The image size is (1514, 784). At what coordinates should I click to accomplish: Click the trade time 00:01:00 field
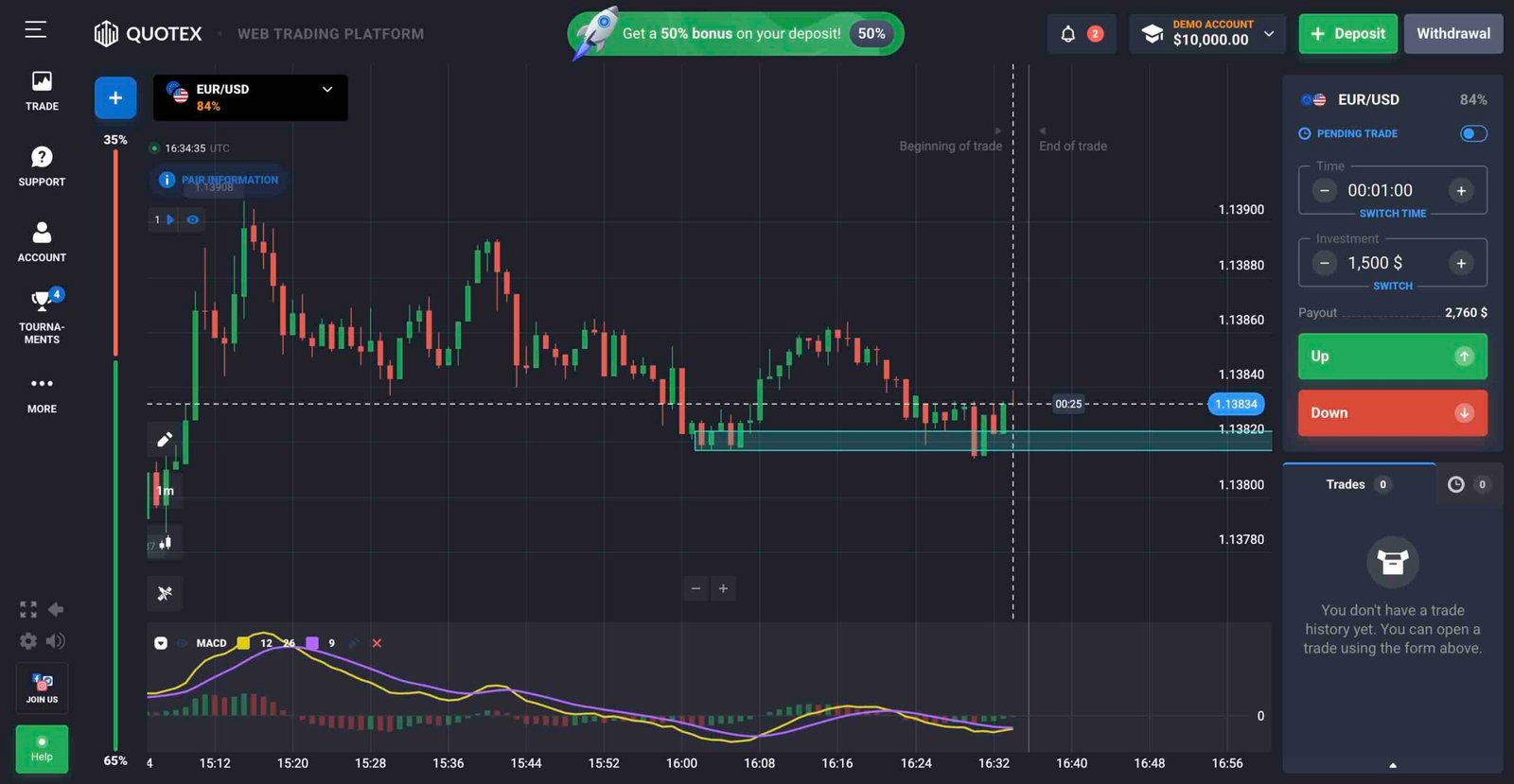pyautogui.click(x=1380, y=190)
